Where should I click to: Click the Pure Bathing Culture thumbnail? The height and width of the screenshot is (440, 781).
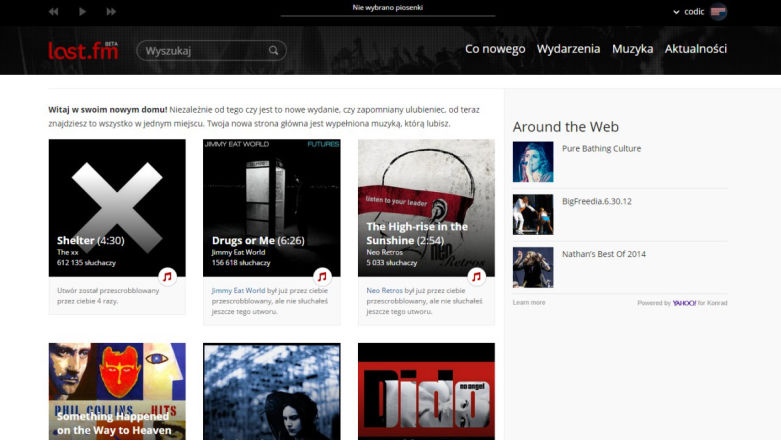(533, 162)
